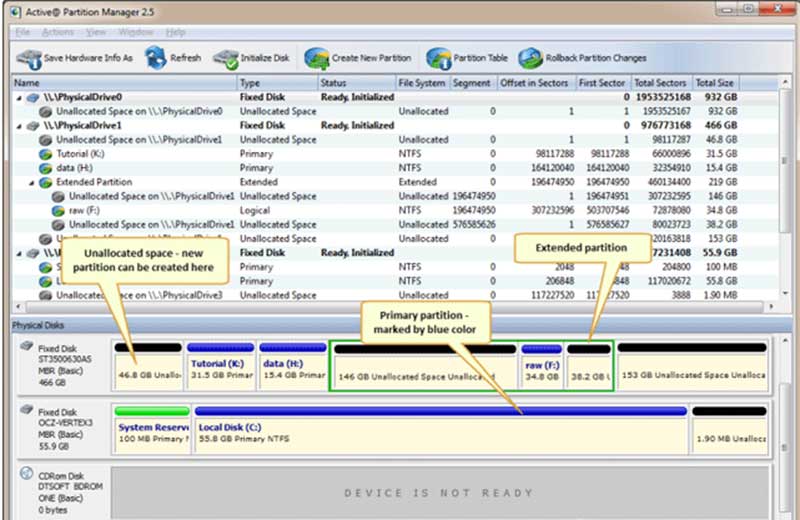Click the raw (F:) partition icon
Screen dimensions: 800x520
(58, 211)
